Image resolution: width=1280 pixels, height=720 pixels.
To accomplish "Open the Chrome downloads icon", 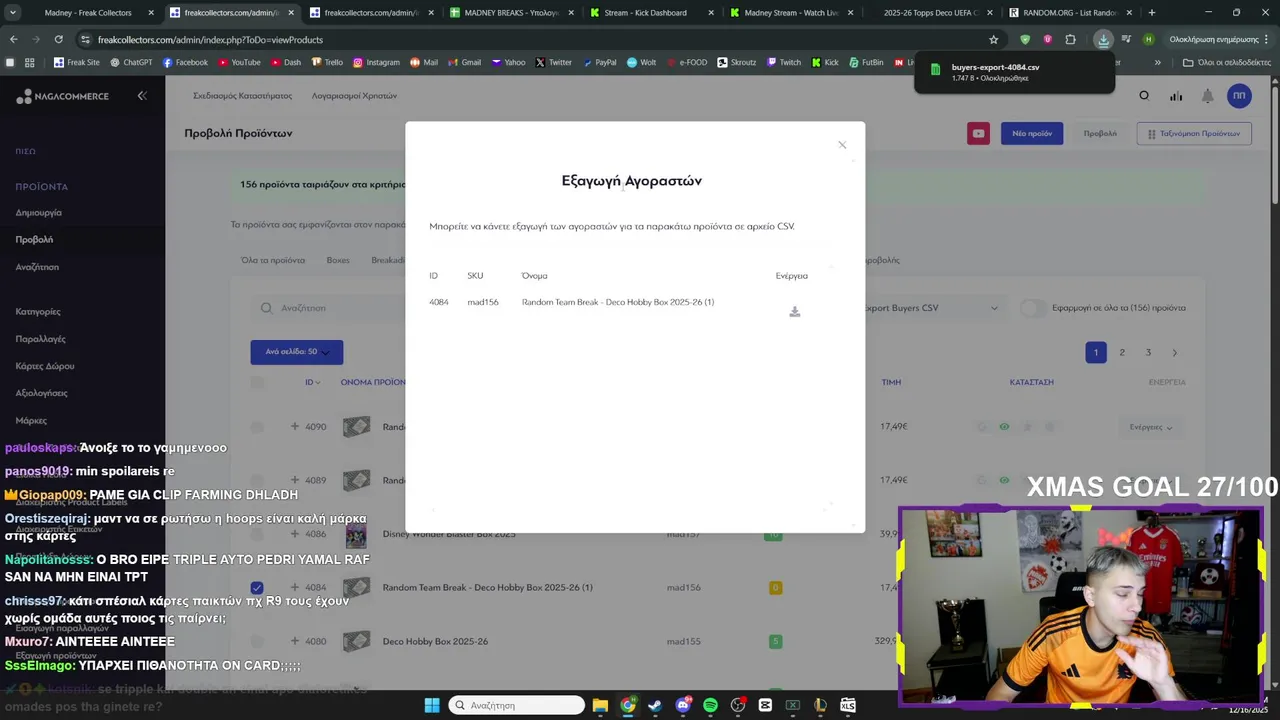I will pyautogui.click(x=1103, y=40).
